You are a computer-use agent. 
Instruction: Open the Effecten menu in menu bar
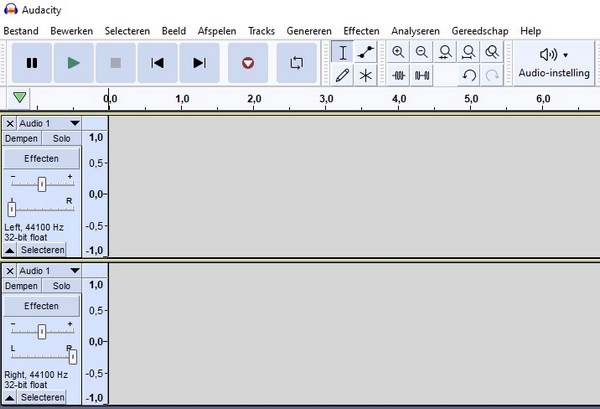click(361, 31)
